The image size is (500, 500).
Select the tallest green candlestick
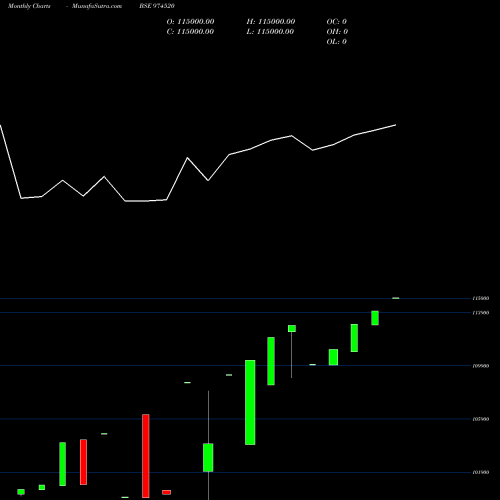[250, 402]
